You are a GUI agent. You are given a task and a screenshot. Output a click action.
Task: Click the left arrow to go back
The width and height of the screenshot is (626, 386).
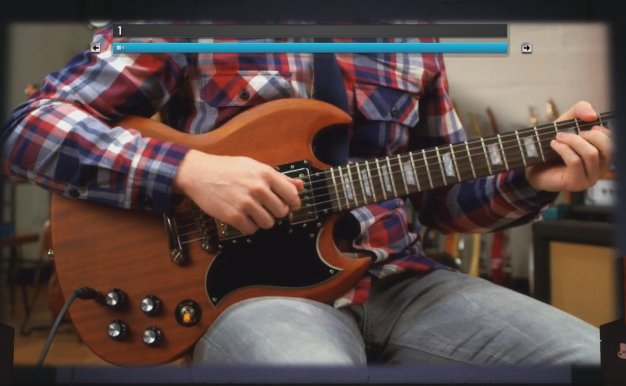95,48
